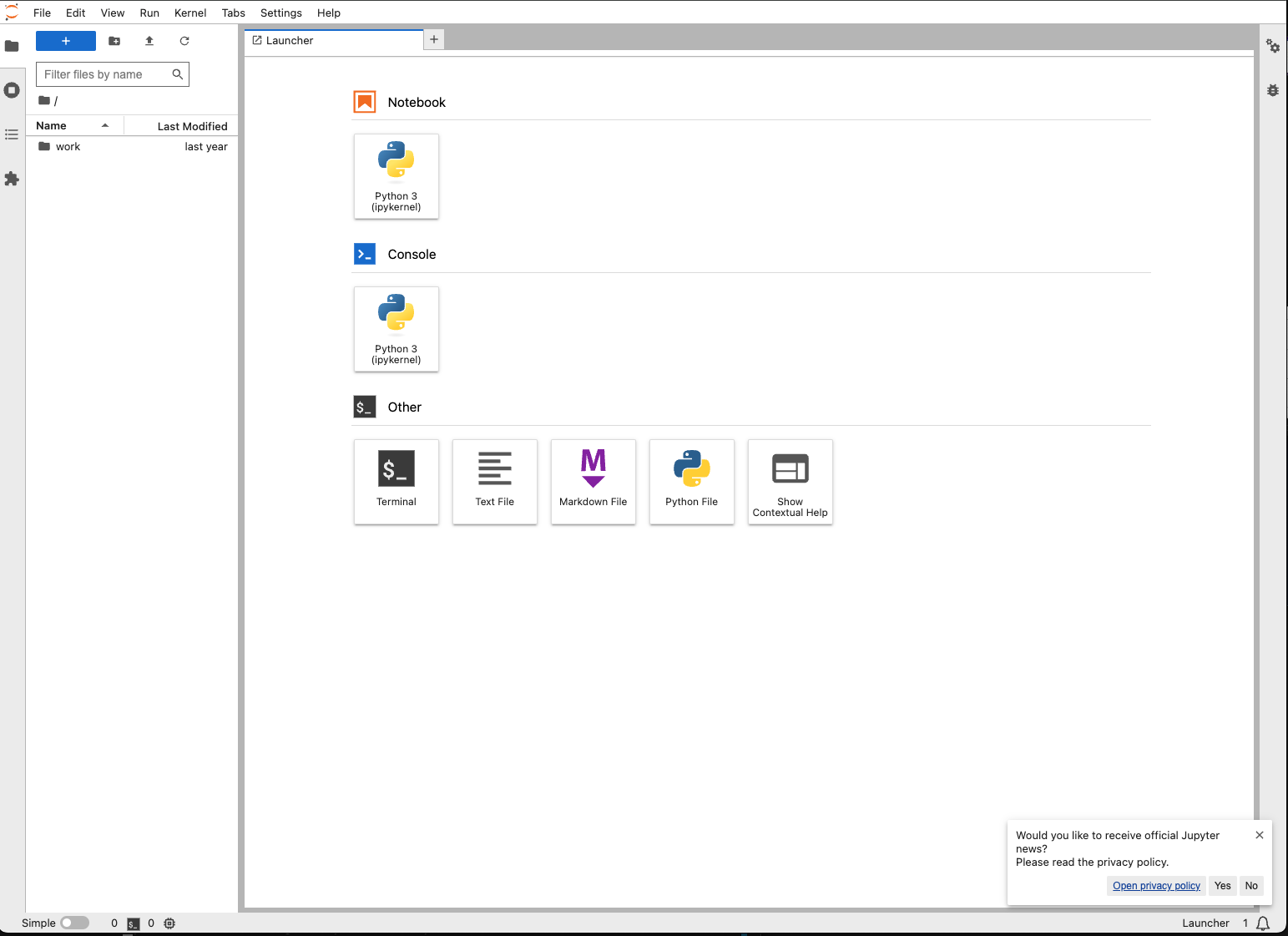The image size is (1288, 936).
Task: Open the debugger panel
Action: tap(1272, 90)
